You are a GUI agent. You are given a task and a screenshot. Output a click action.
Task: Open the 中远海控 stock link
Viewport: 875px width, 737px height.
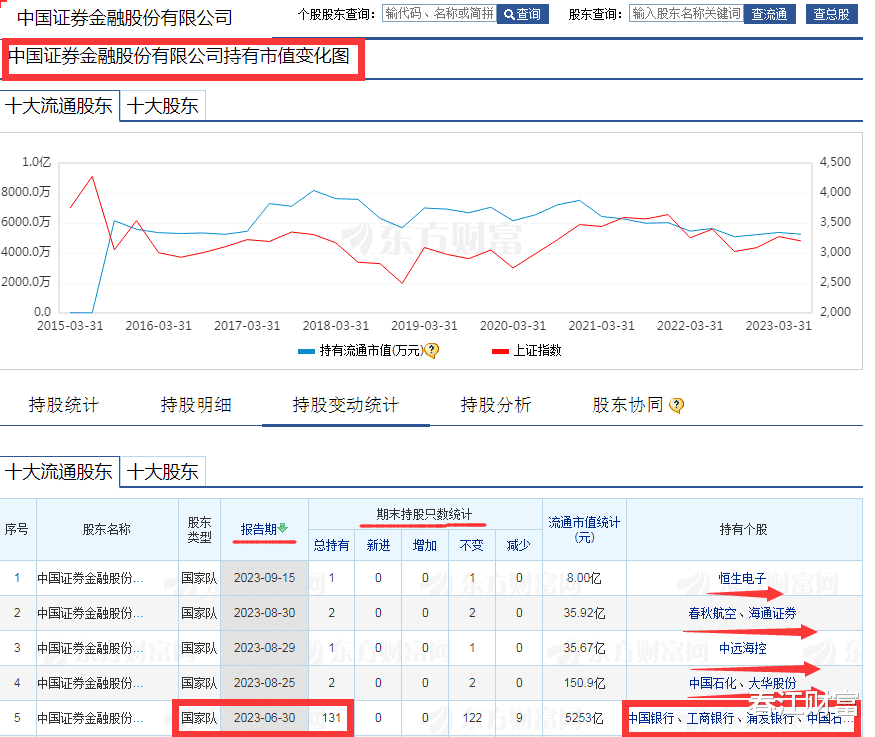pyautogui.click(x=742, y=648)
